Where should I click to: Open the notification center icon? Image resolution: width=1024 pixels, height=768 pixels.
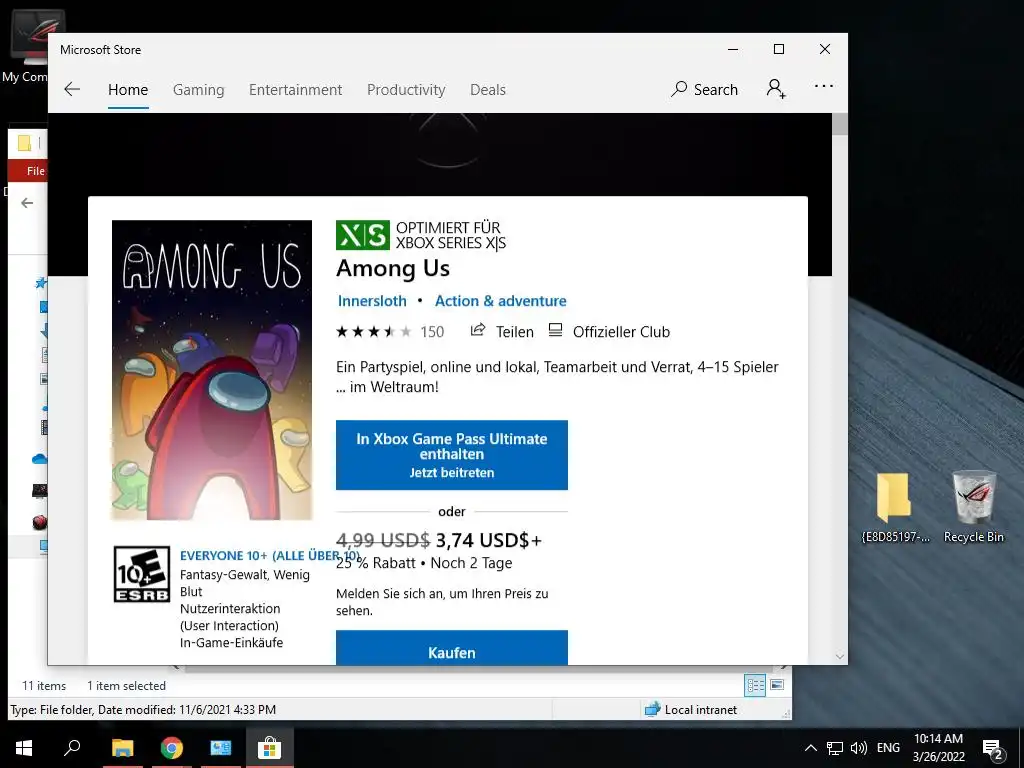(993, 749)
